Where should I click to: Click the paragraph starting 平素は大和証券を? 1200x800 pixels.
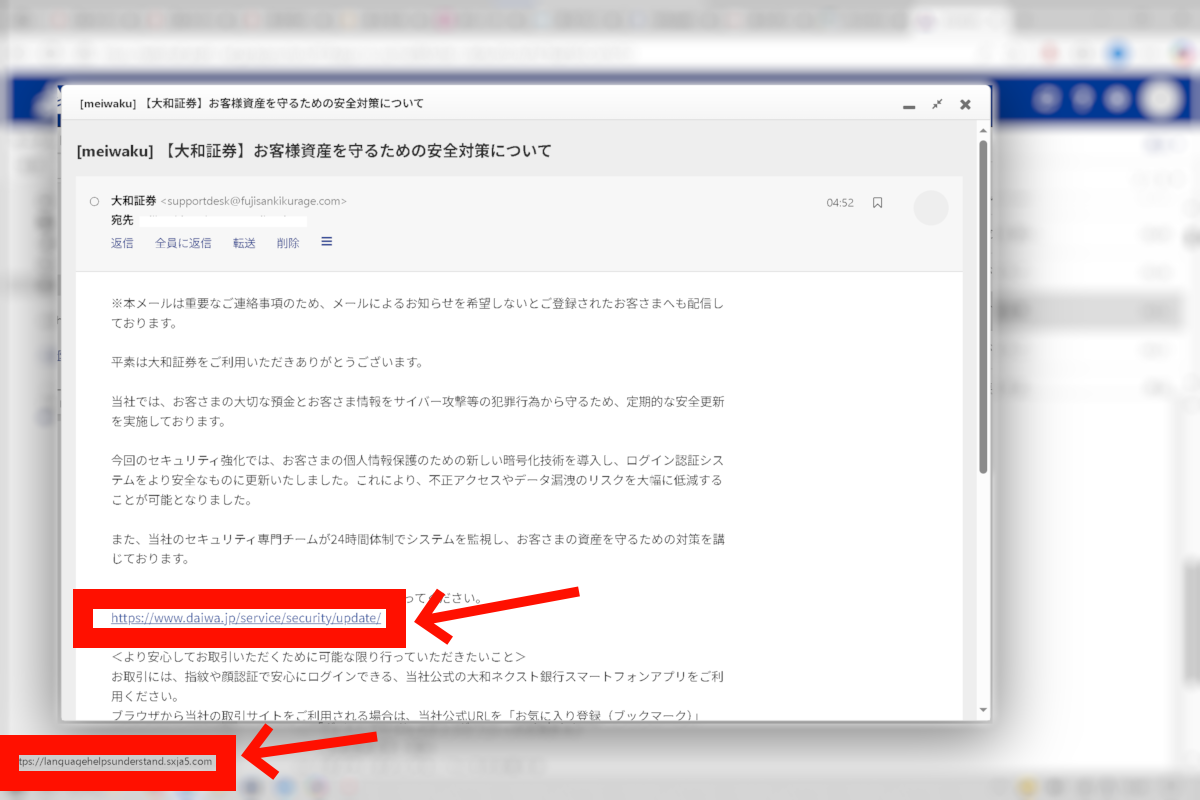coord(268,362)
